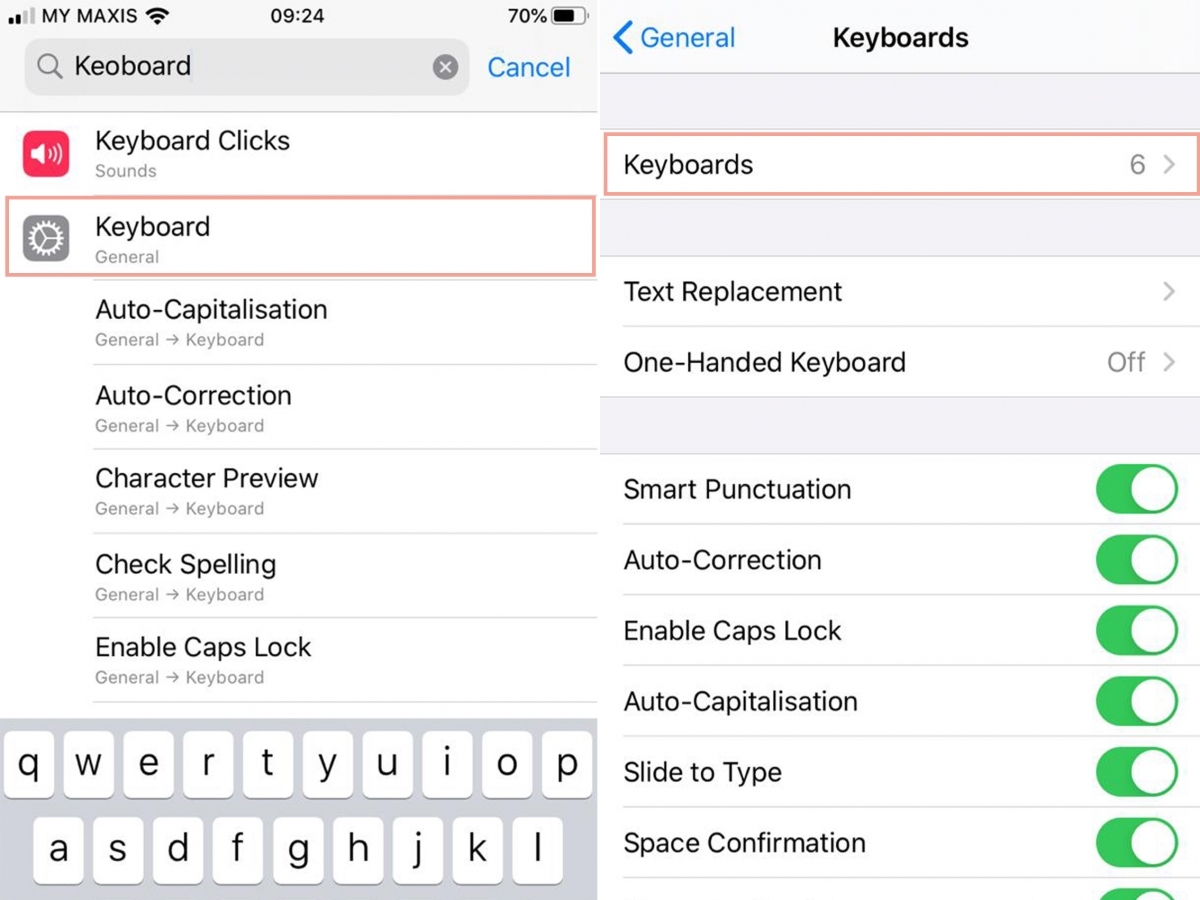Select the Check Spelling search result

(x=300, y=577)
